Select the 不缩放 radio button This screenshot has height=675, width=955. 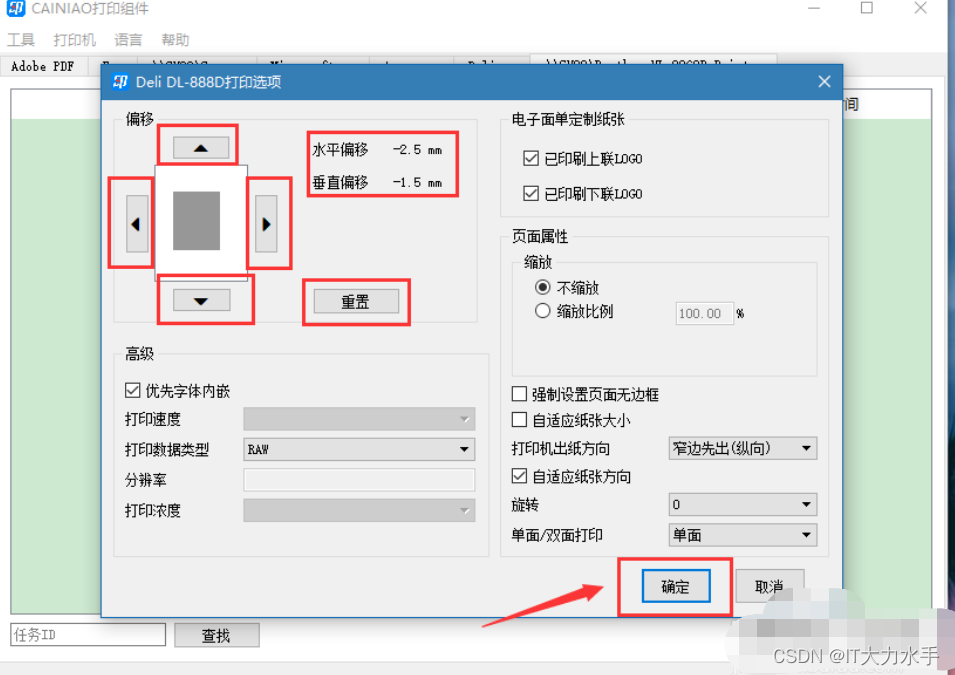click(542, 287)
